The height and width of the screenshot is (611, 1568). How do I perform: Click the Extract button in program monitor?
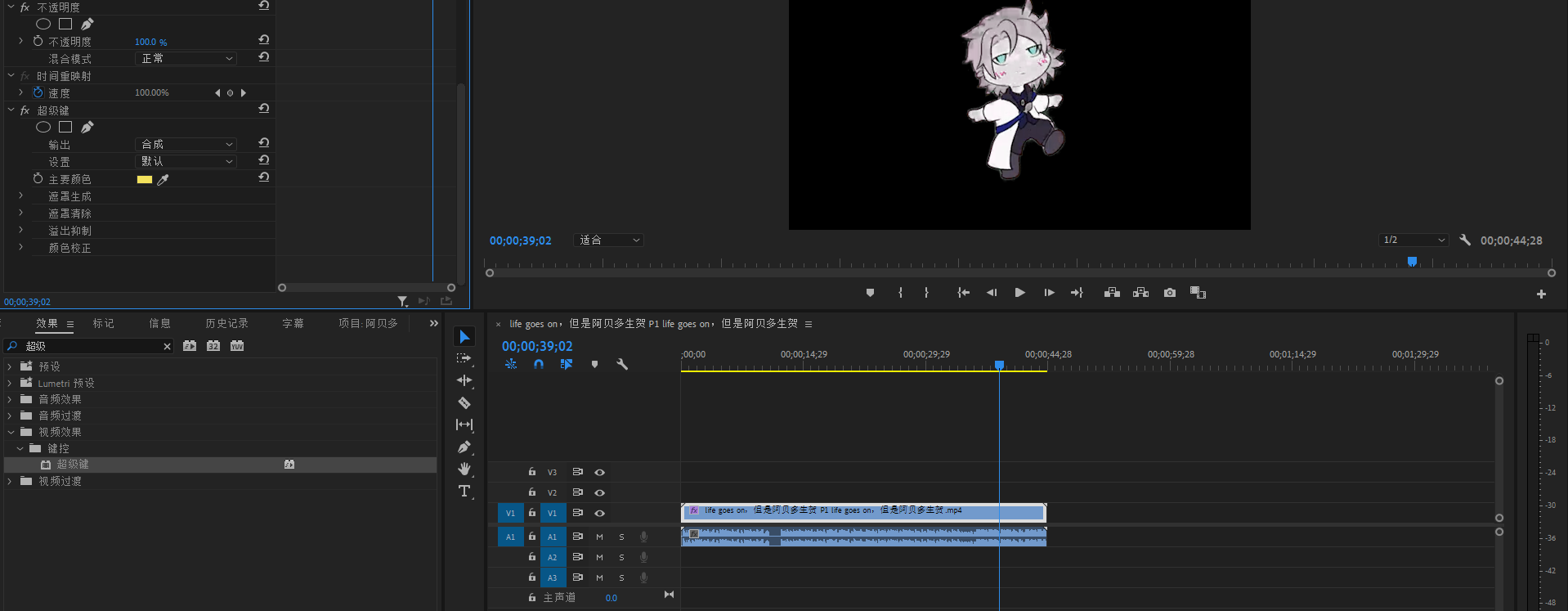(x=1141, y=293)
